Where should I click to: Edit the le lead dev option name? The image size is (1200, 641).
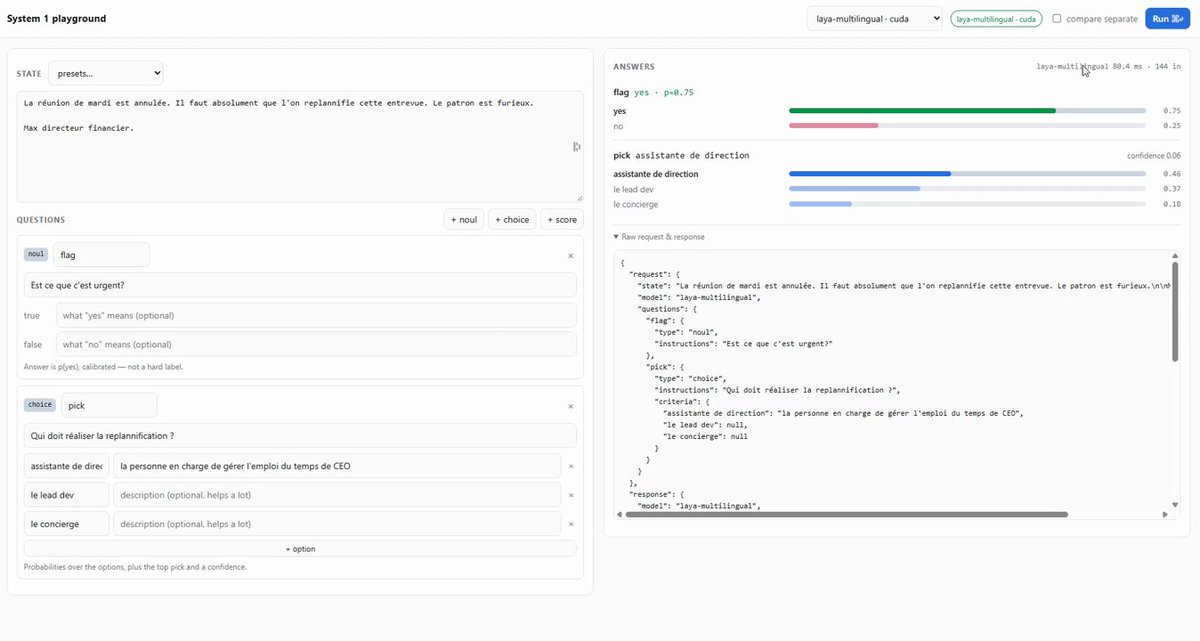pos(66,495)
